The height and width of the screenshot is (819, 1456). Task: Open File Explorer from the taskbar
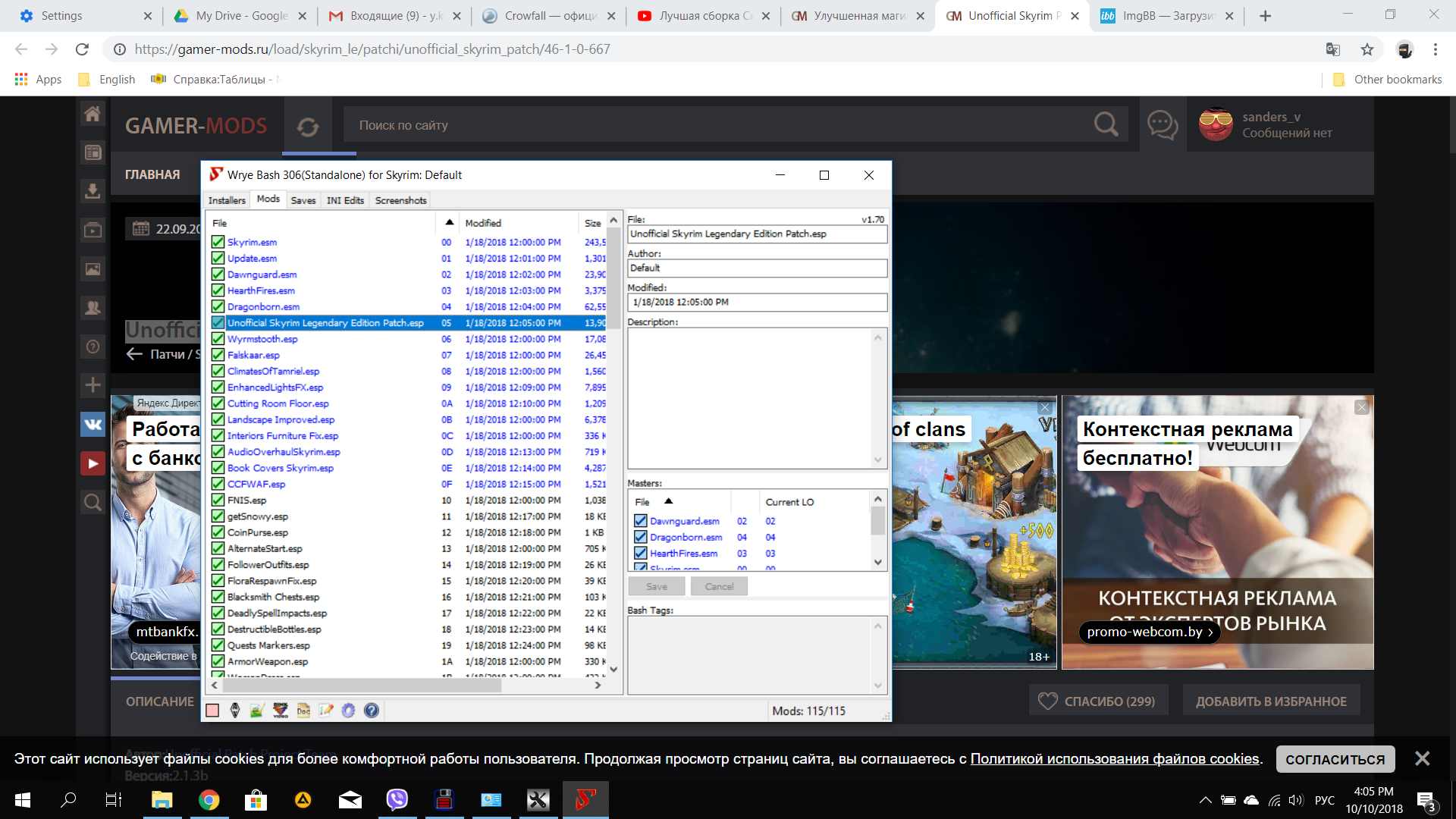(x=162, y=799)
